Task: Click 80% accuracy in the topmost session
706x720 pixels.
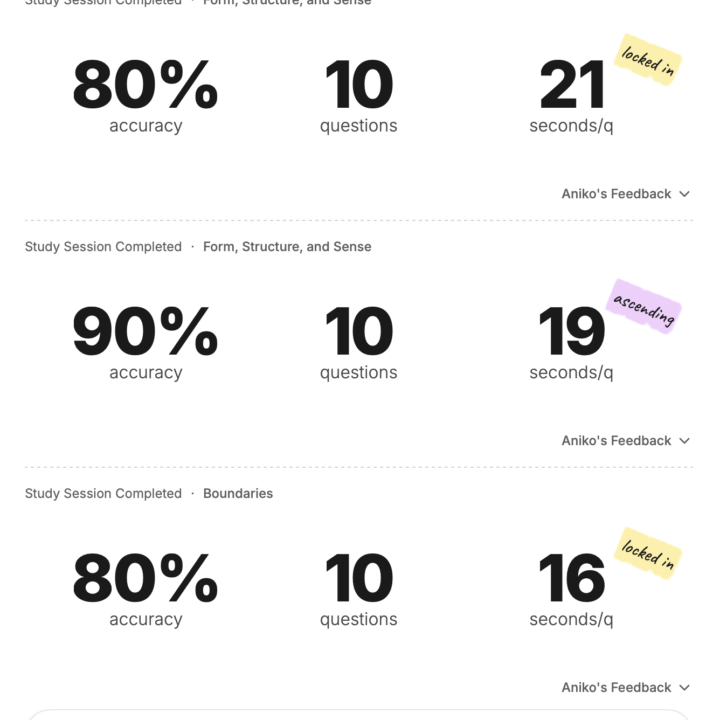Action: tap(145, 95)
